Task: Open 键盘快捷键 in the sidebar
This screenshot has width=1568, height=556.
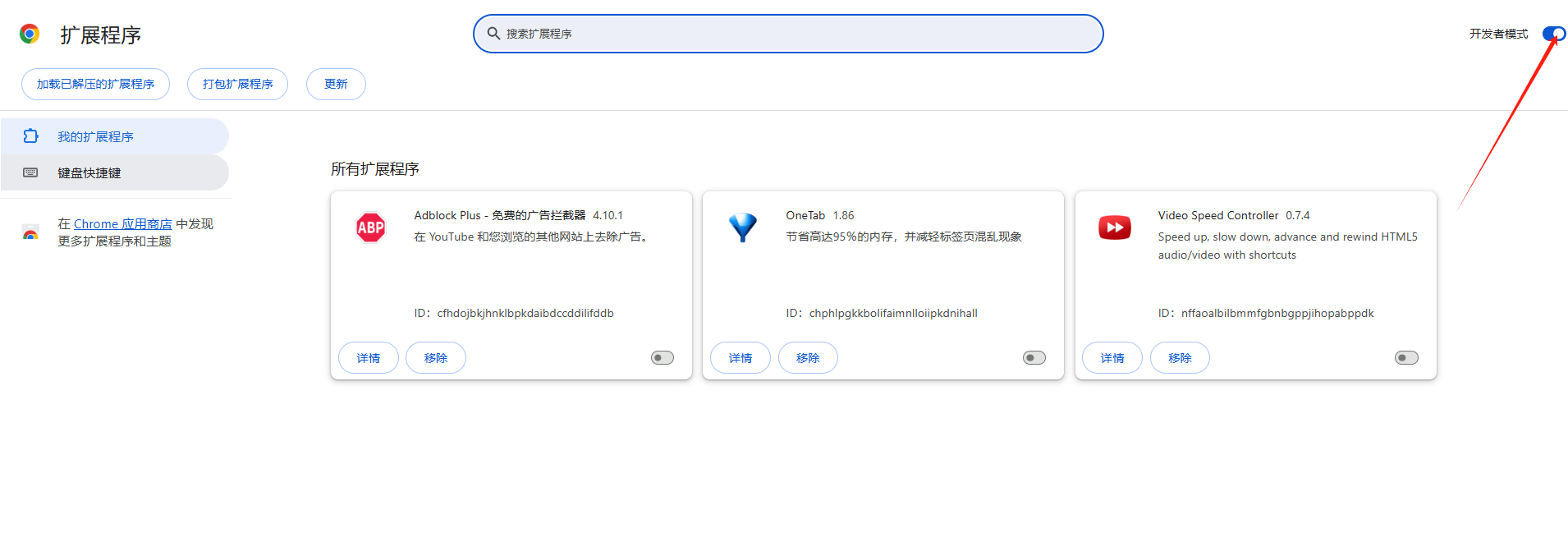Action: [114, 172]
